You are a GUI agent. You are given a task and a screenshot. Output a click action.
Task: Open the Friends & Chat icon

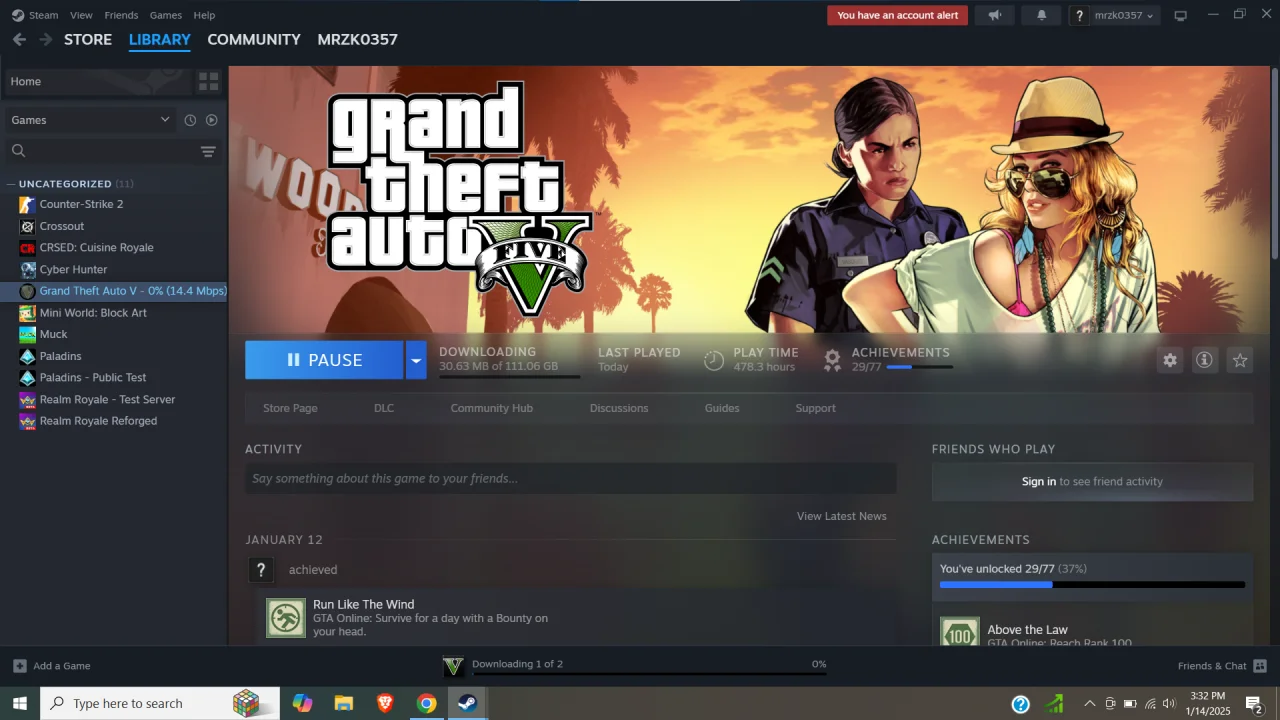(x=1260, y=666)
